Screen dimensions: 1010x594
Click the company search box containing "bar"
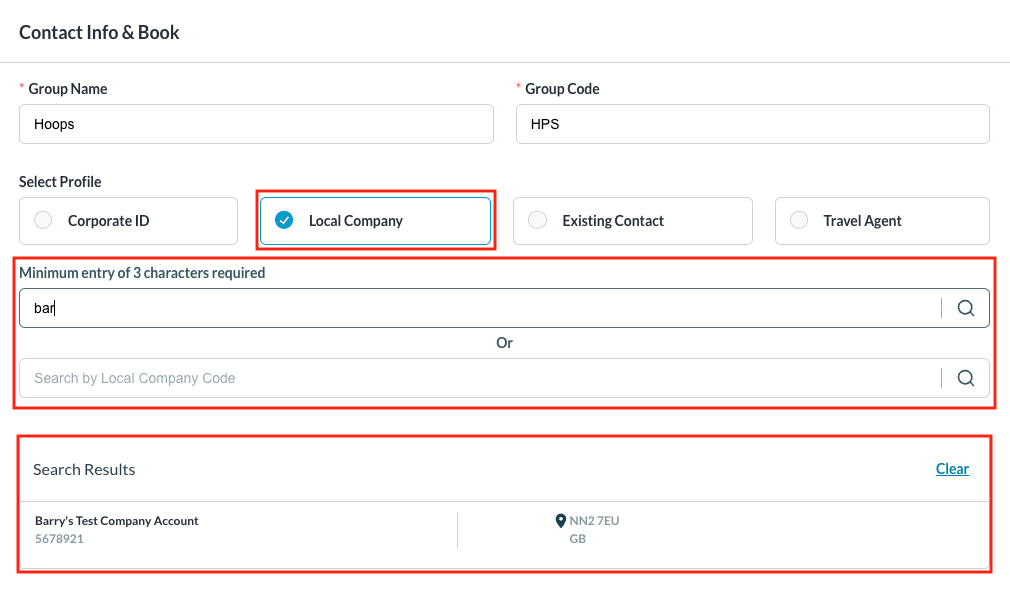tap(478, 308)
